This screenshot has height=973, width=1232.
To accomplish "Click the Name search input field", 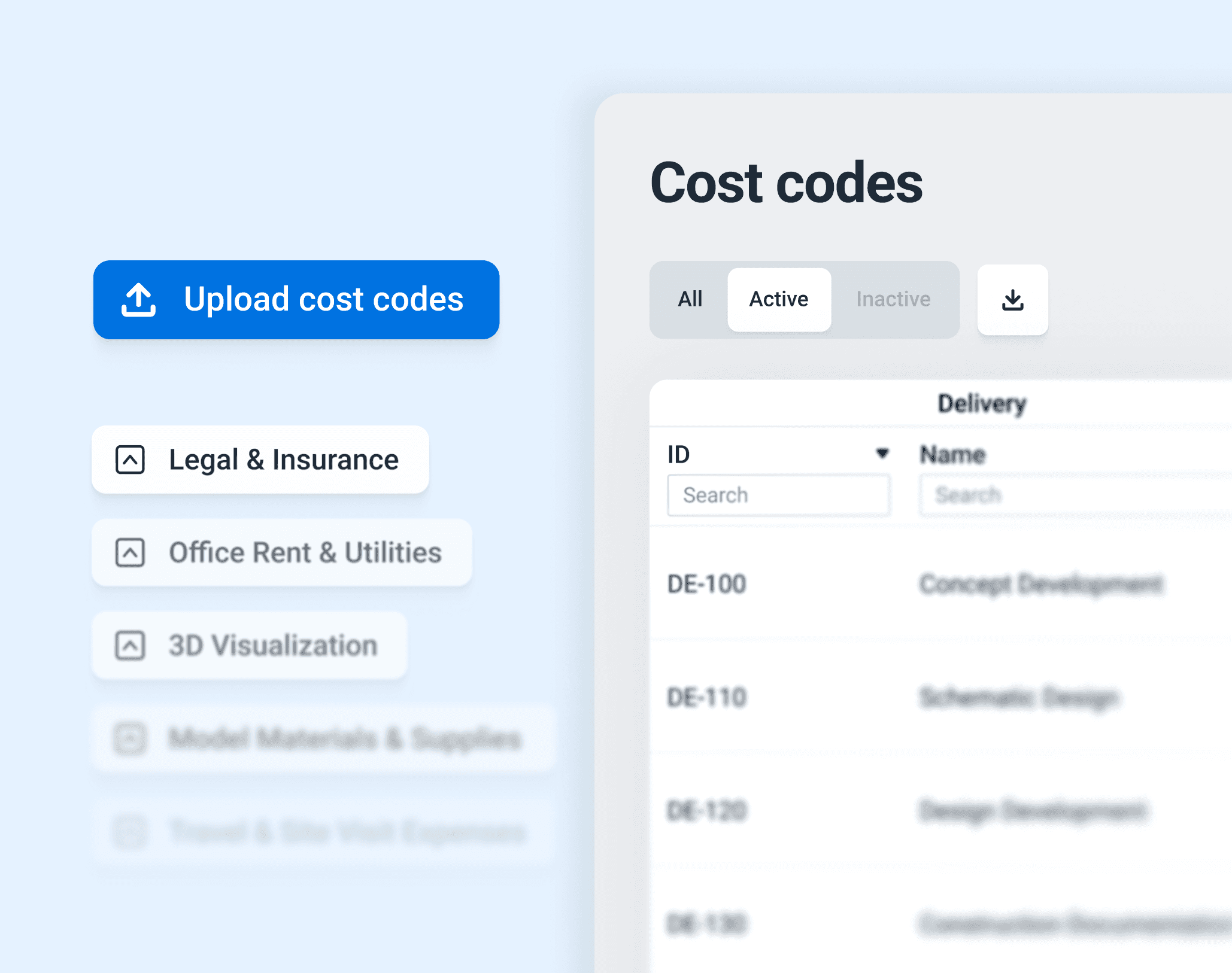I will click(1076, 495).
